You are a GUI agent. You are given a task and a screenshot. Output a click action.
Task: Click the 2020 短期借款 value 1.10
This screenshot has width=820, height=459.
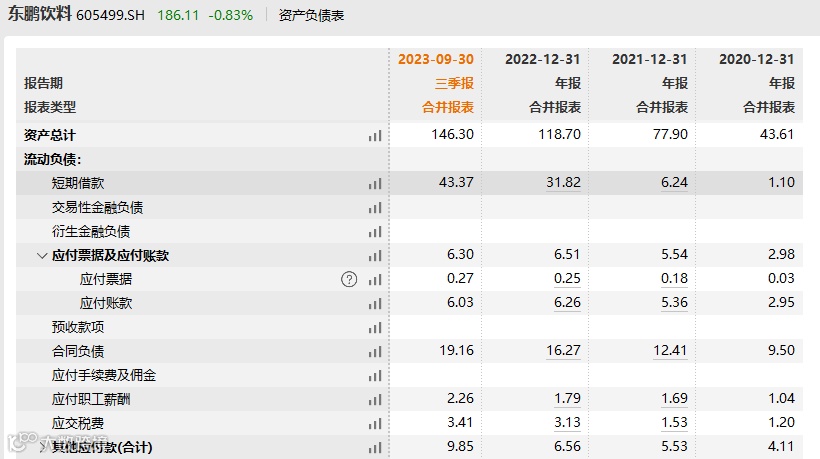pyautogui.click(x=781, y=182)
